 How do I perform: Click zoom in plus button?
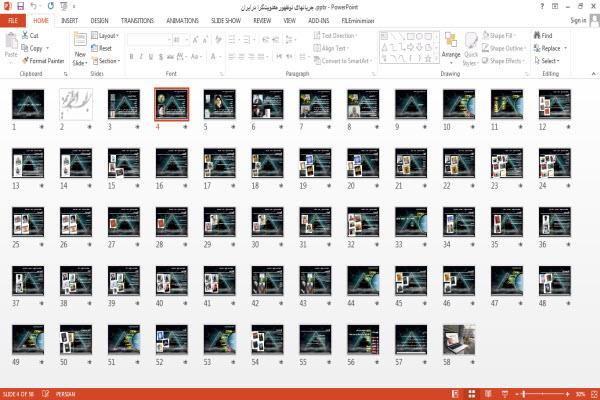567,393
